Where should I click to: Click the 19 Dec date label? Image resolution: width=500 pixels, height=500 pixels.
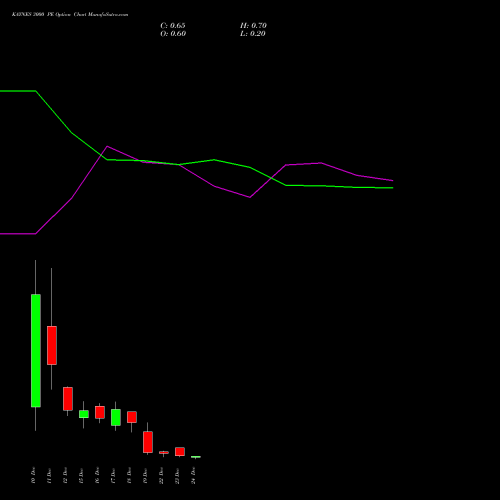click(x=145, y=475)
